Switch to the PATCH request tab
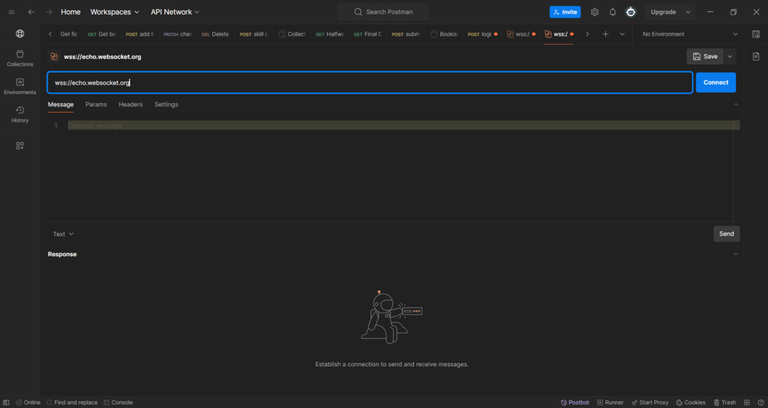Viewport: 768px width, 408px height. tap(177, 34)
